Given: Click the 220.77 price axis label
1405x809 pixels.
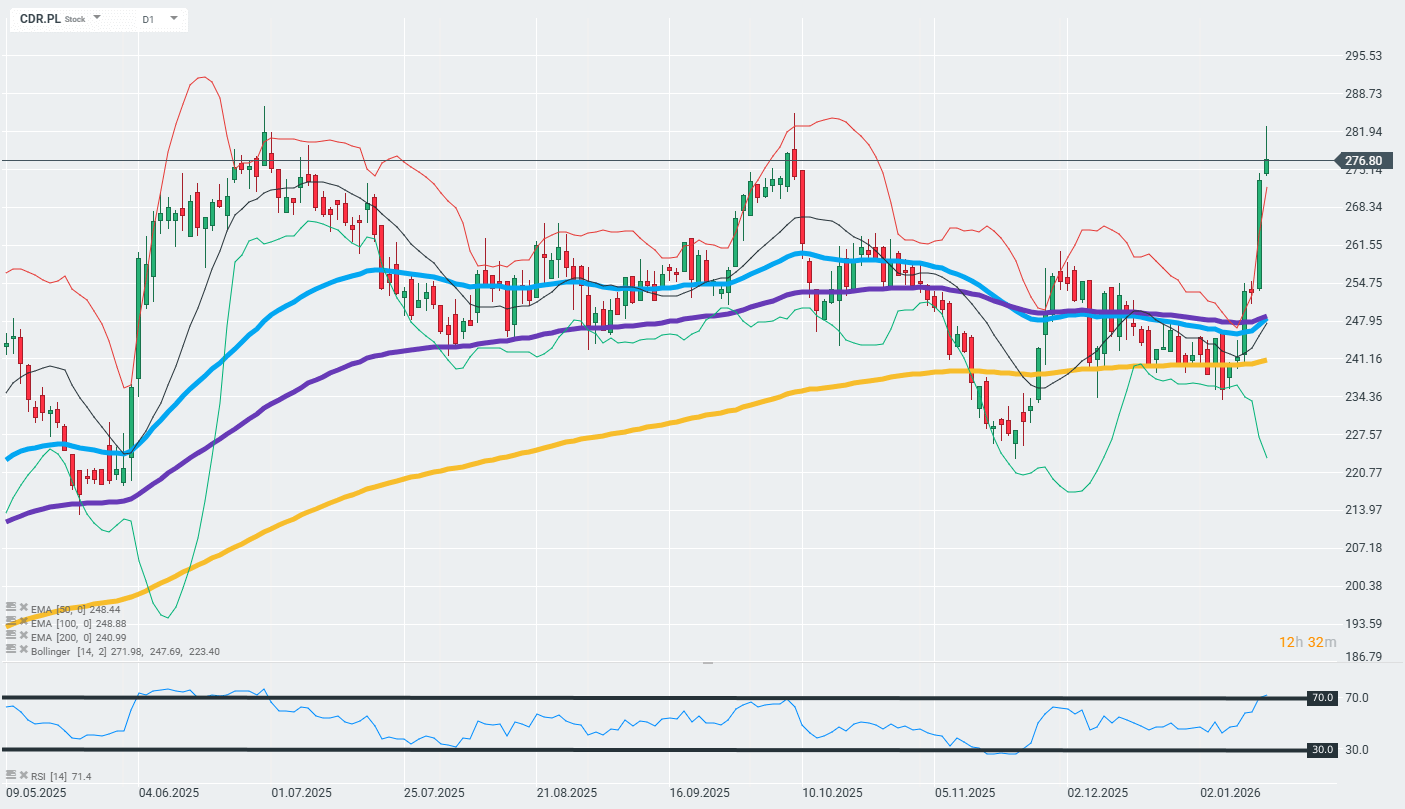Looking at the screenshot, I should (1364, 473).
